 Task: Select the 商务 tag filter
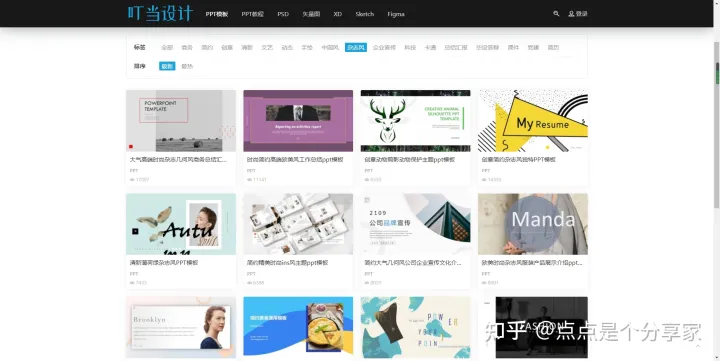pos(187,47)
